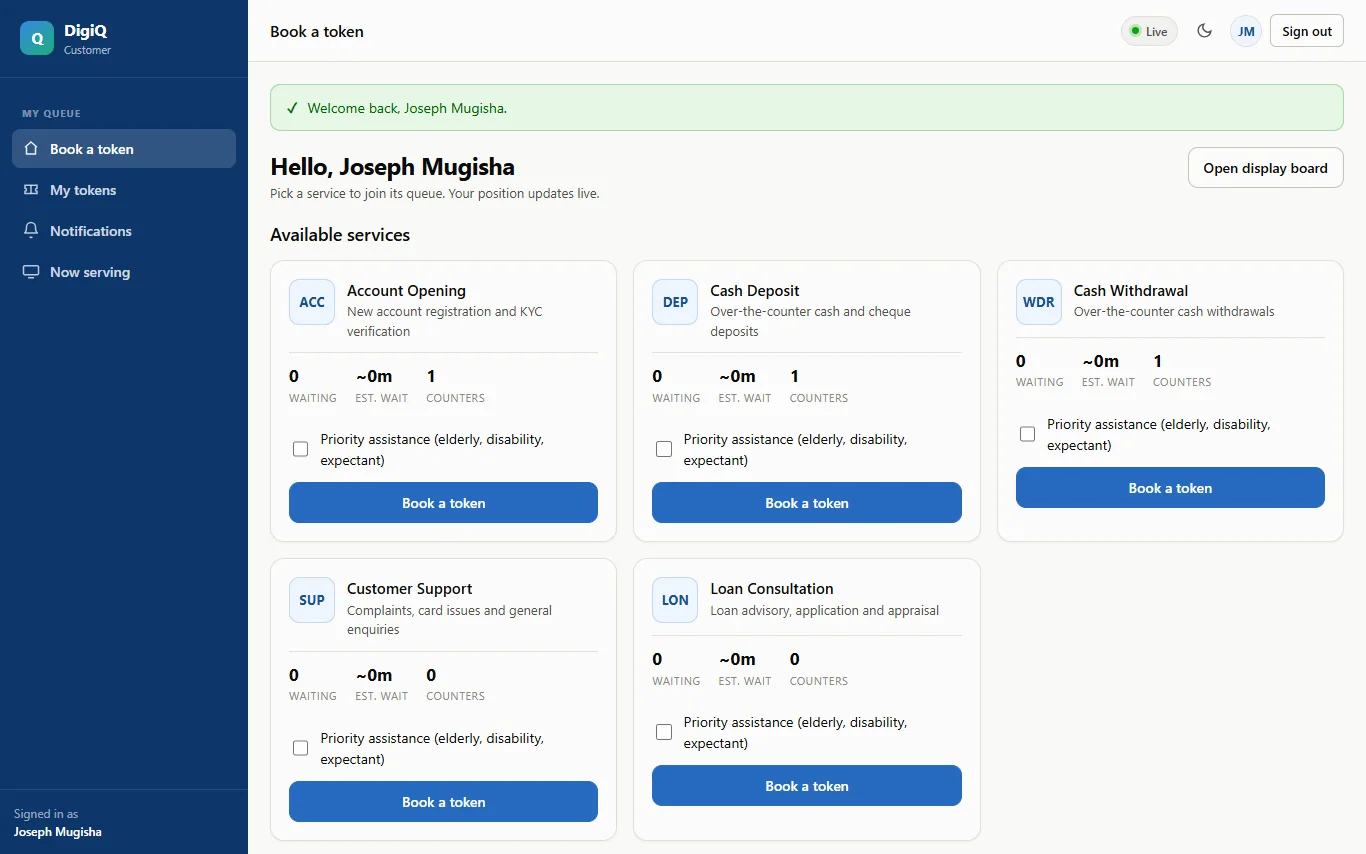Screen dimensions: 1366x854
Task: Book a token for Cash Withdrawal
Action: point(1170,488)
